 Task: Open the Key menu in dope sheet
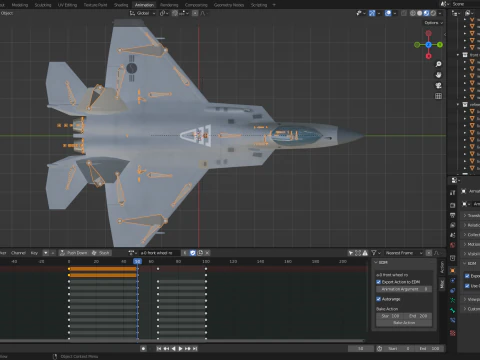click(x=34, y=253)
